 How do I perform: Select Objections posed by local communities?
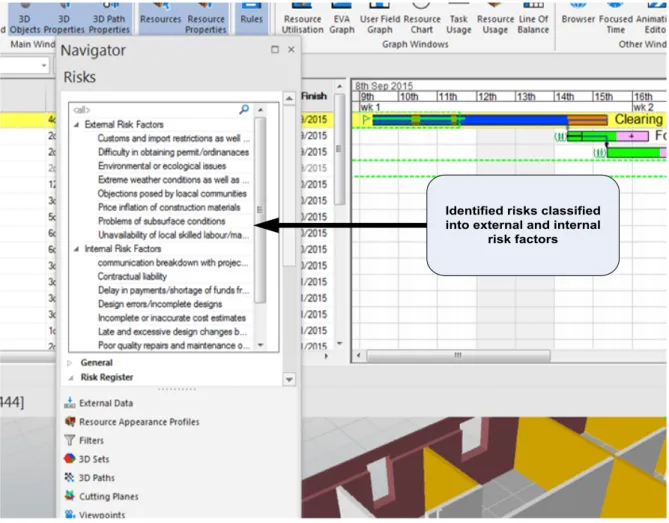[x=172, y=194]
